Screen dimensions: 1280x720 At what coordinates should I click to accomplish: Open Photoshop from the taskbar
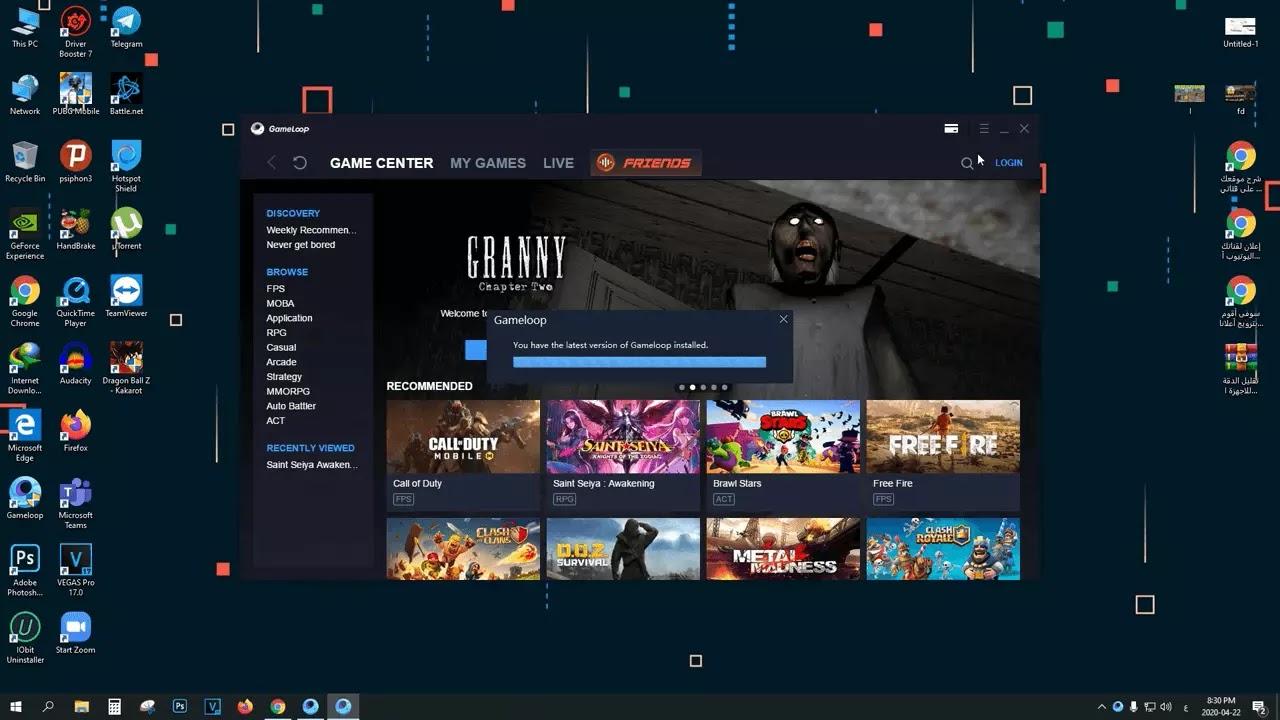pyautogui.click(x=180, y=706)
